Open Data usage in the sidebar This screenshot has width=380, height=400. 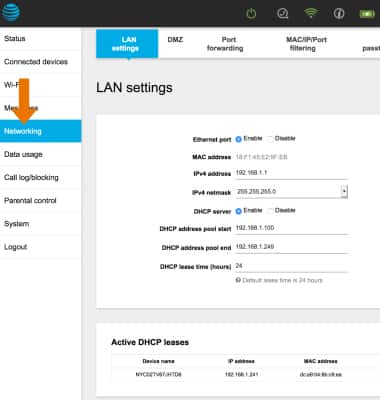point(40,154)
